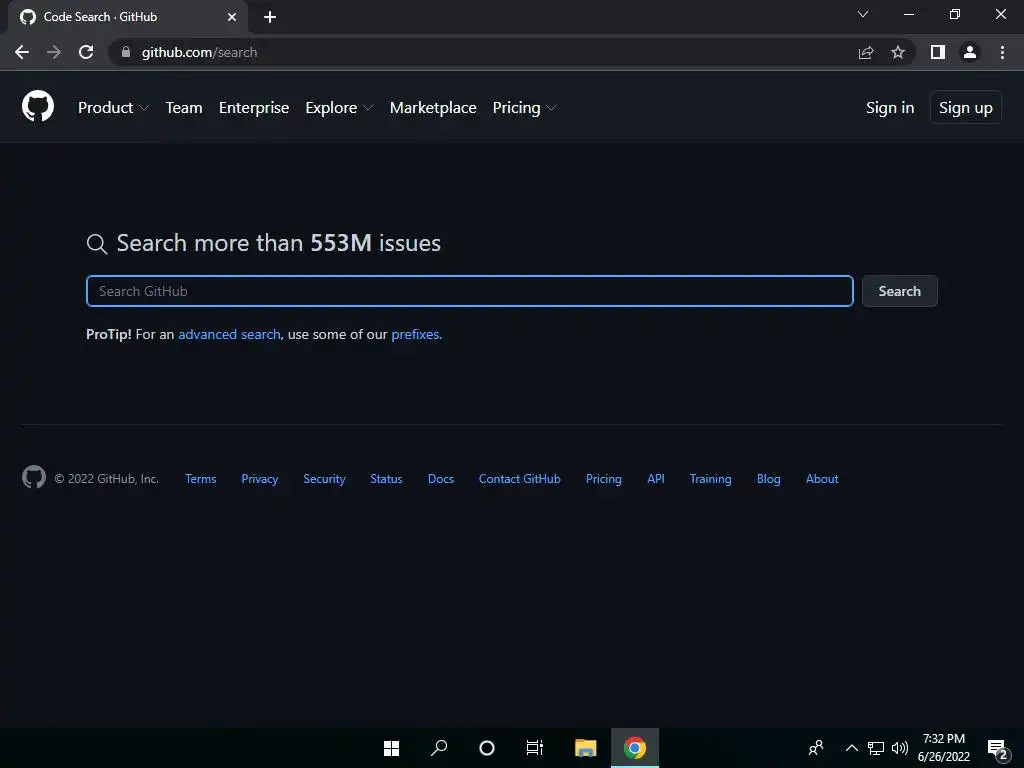Open the prefixes link

click(x=415, y=334)
